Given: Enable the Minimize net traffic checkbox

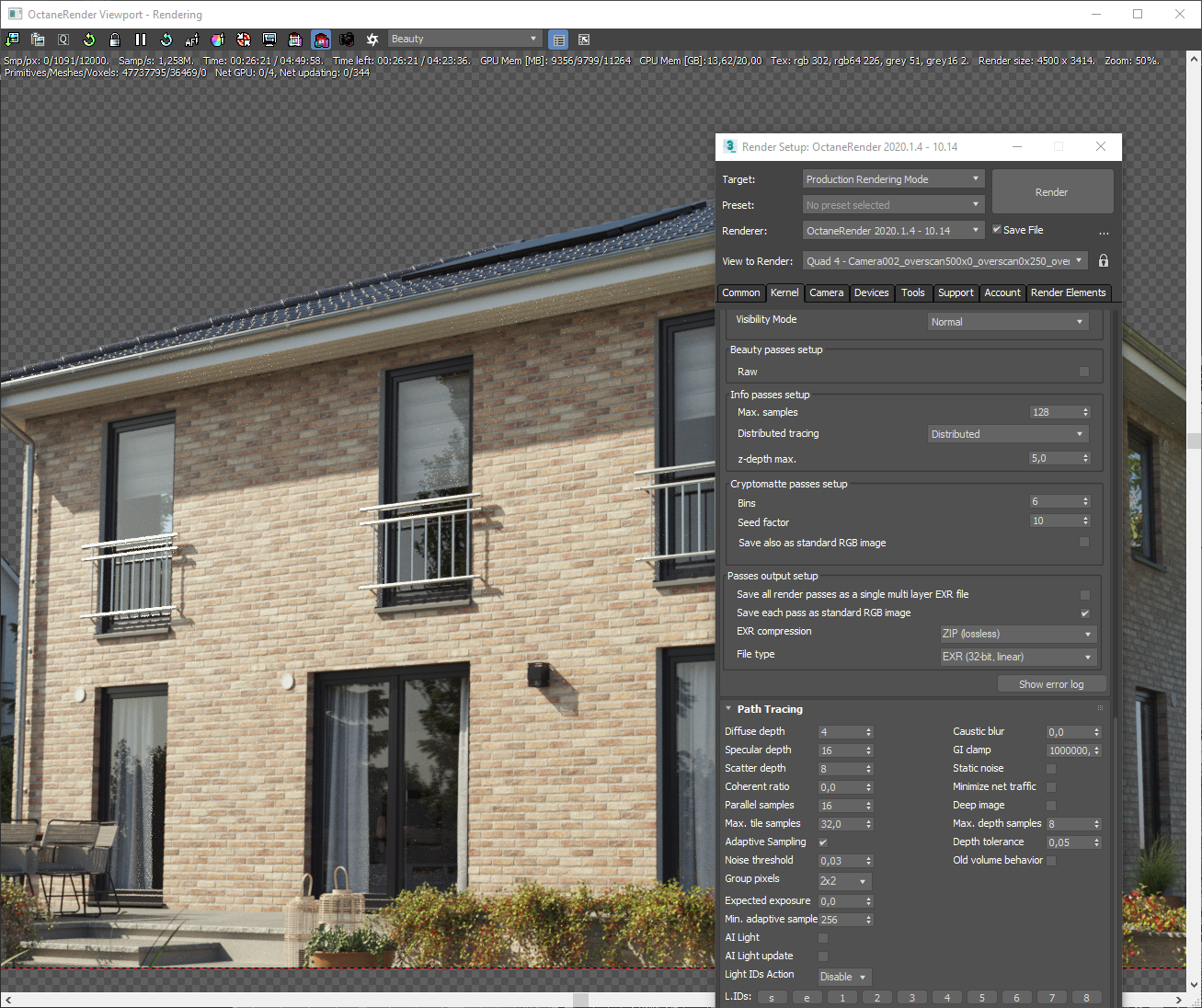Looking at the screenshot, I should tap(1051, 787).
